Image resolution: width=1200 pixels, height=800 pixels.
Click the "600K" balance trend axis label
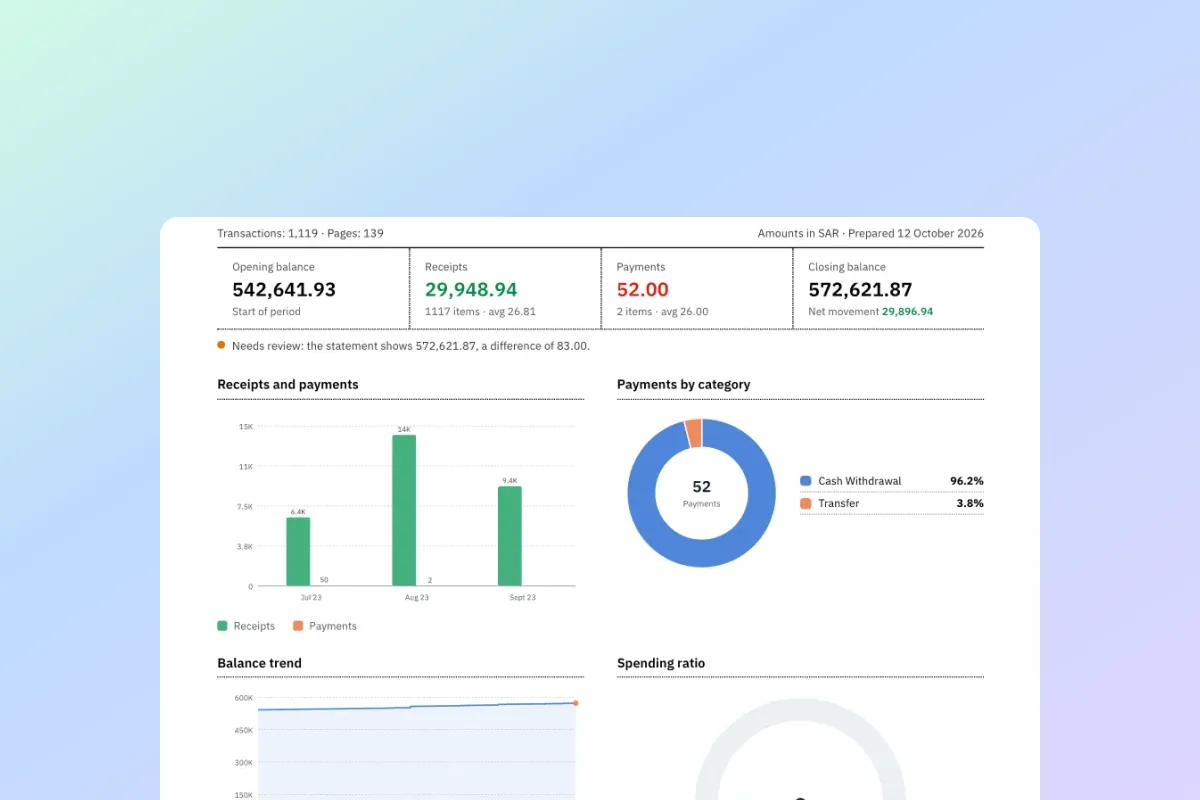243,698
